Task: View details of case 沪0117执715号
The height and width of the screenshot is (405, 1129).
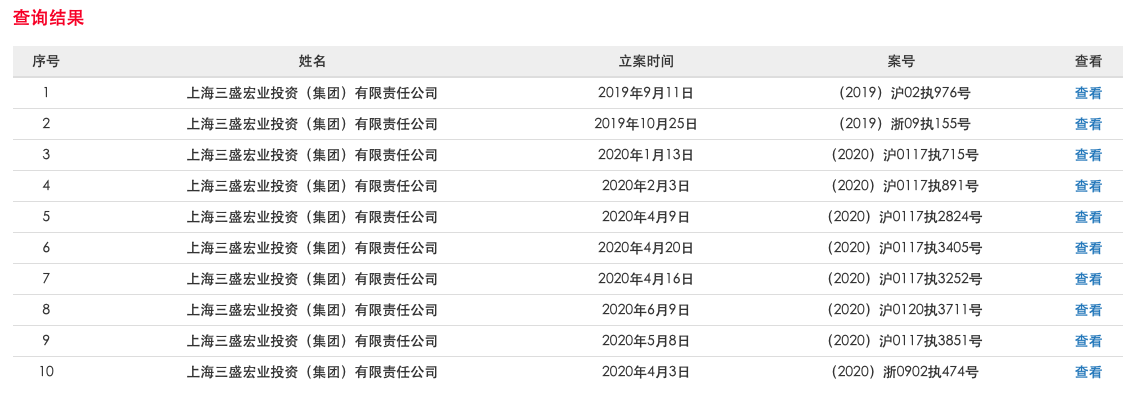Action: tap(1088, 155)
